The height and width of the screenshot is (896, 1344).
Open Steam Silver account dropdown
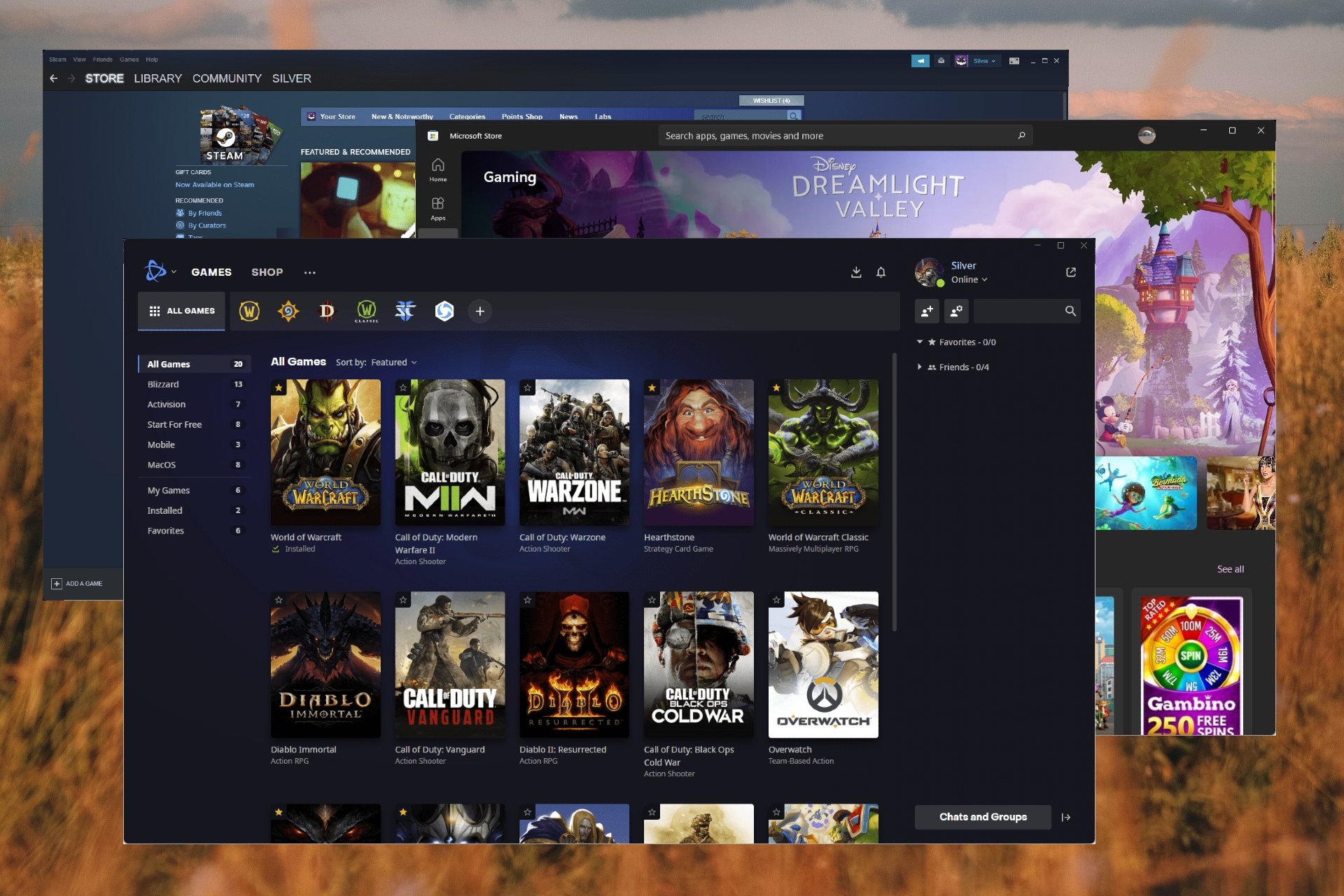click(984, 61)
